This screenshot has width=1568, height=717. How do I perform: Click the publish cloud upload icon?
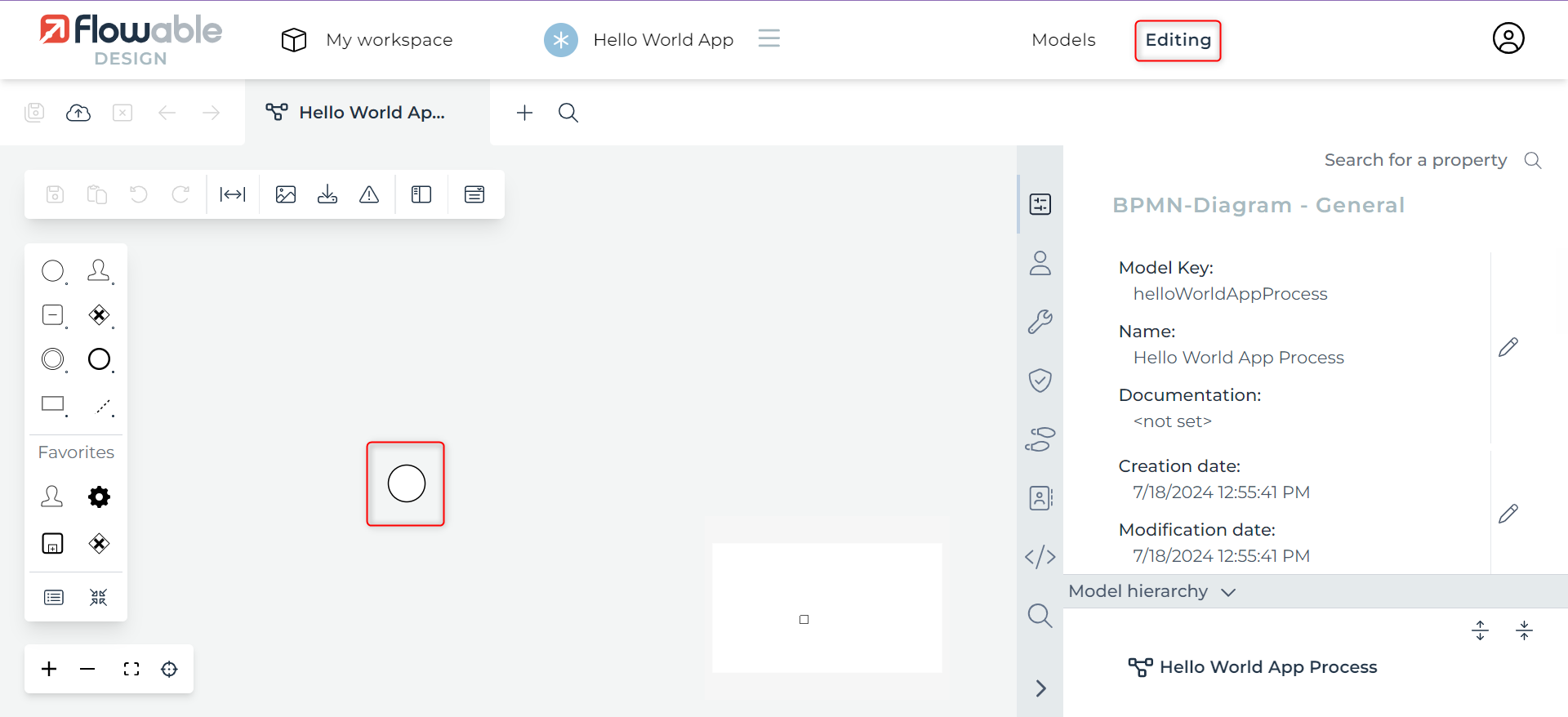coord(78,113)
